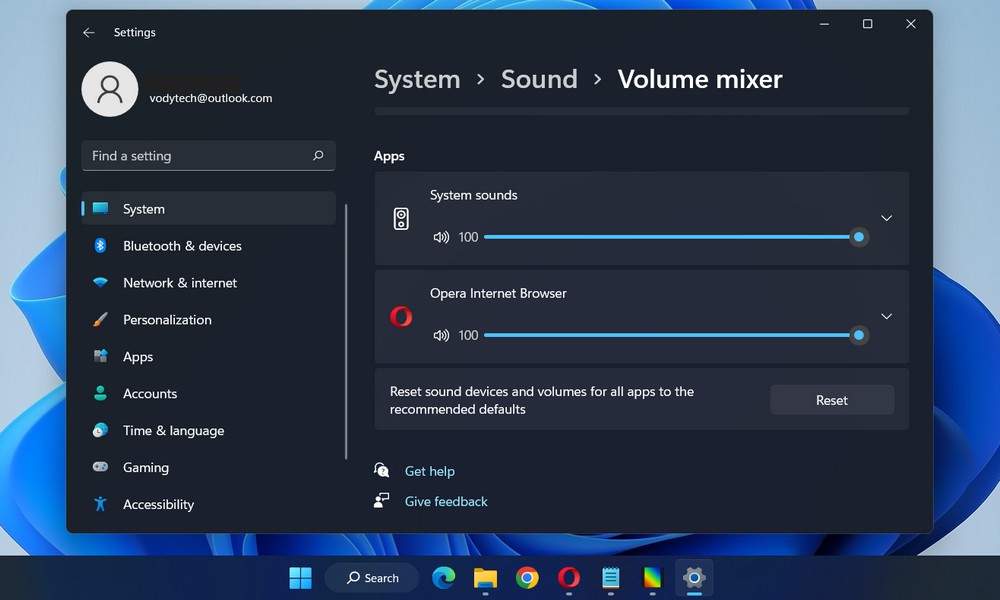Expand System sounds options chevron
The height and width of the screenshot is (600, 1000).
point(886,218)
